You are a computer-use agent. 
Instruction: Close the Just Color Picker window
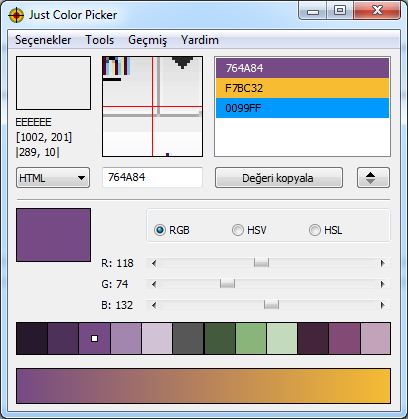click(x=377, y=11)
